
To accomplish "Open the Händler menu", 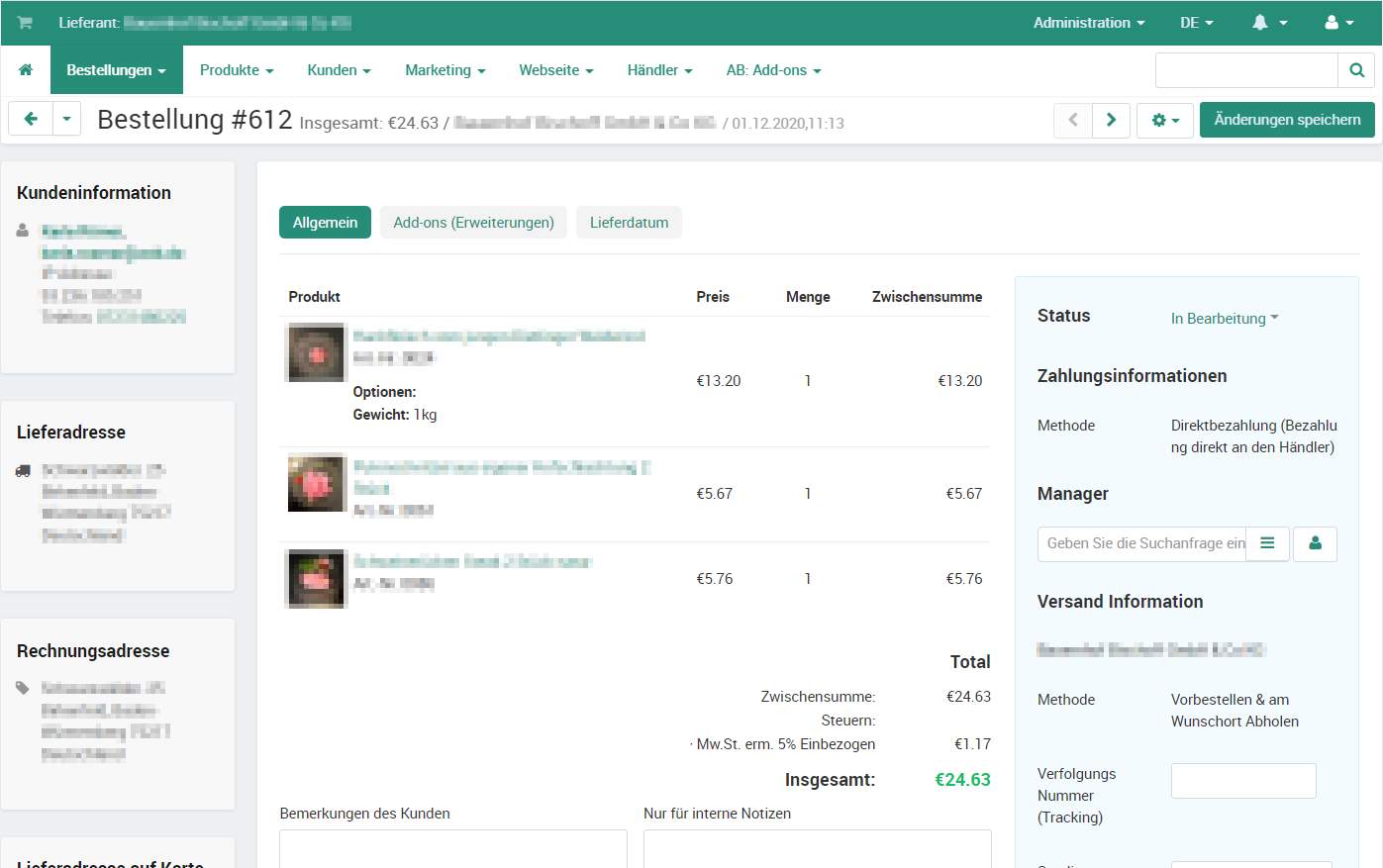I will 659,70.
